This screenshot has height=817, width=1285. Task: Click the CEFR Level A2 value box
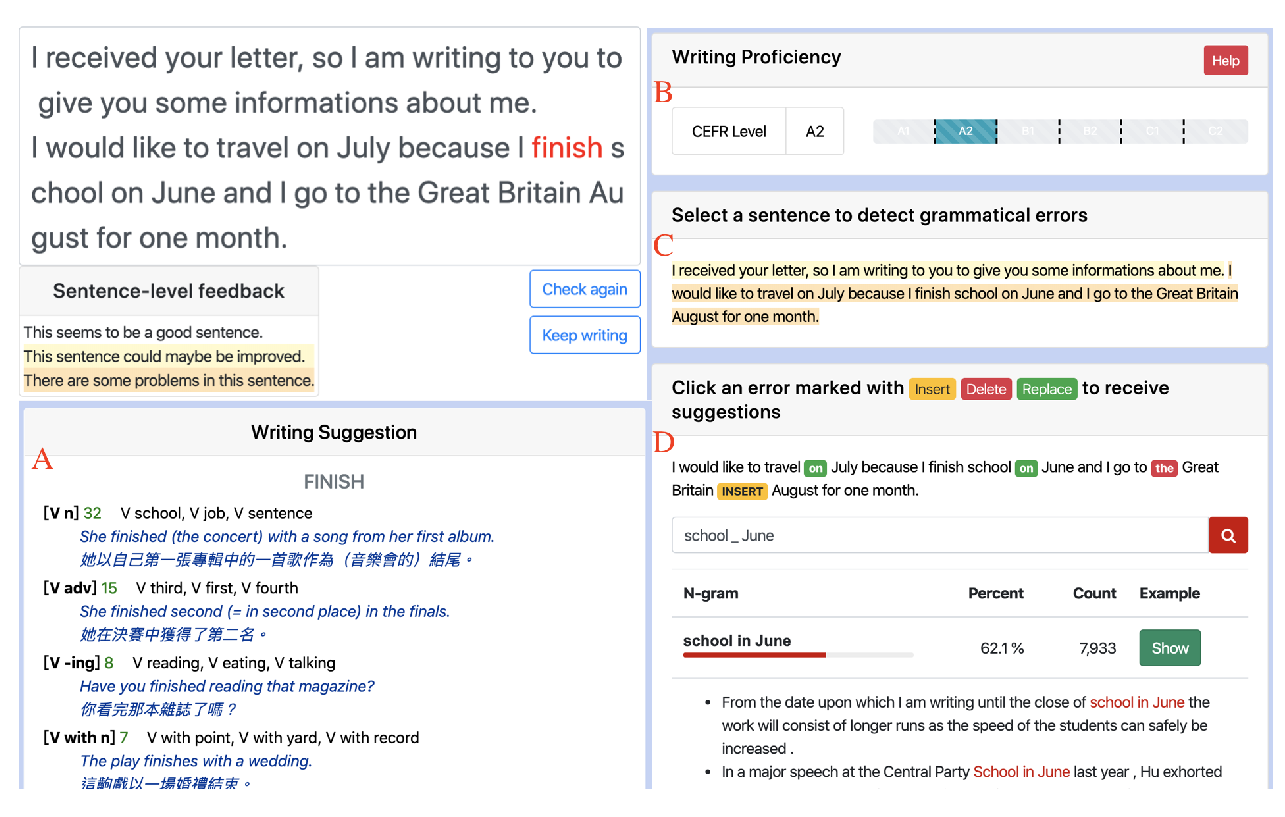(x=815, y=131)
